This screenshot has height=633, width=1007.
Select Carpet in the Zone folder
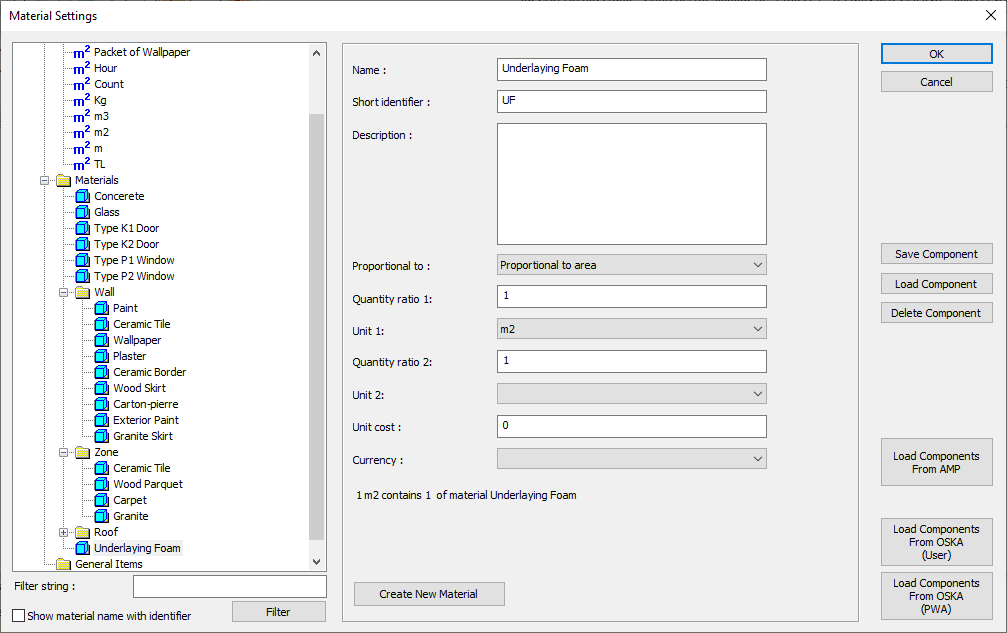tap(130, 500)
